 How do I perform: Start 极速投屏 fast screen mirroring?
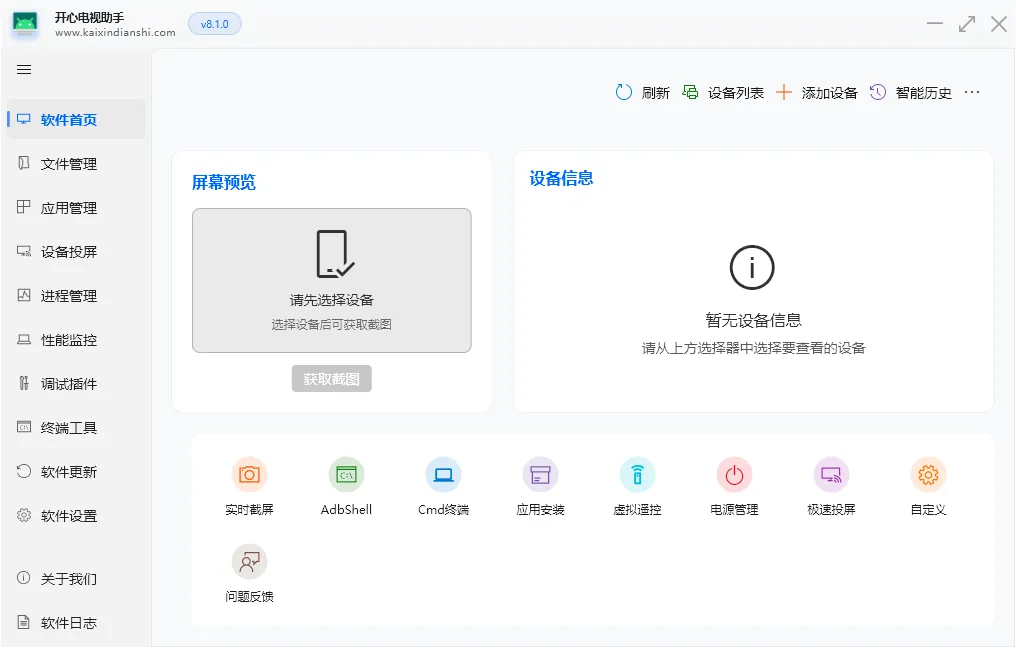(831, 485)
